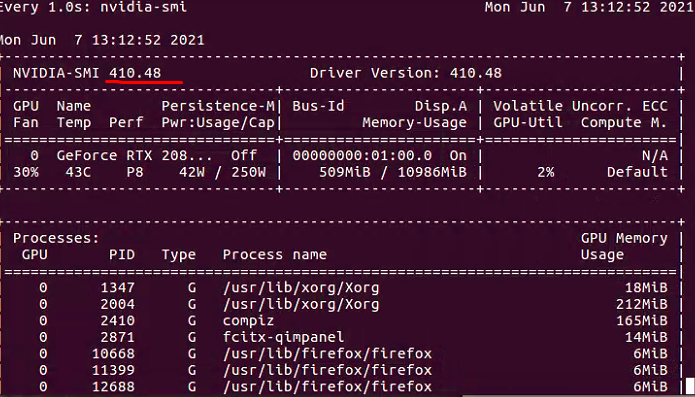The image size is (695, 397).
Task: Click the Persistence-M column header
Action: click(218, 106)
